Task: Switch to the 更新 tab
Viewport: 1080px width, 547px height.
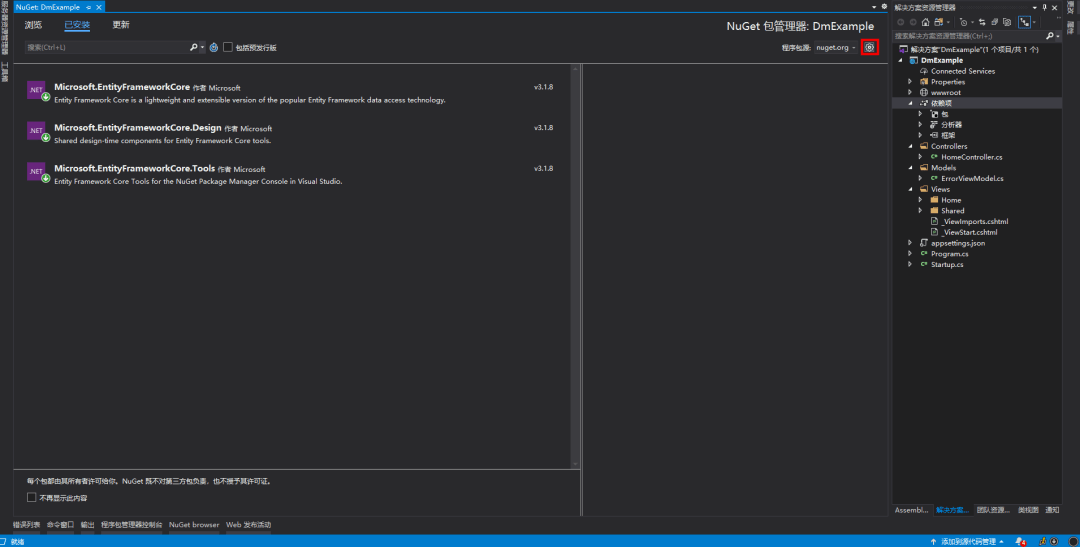Action: [120, 24]
